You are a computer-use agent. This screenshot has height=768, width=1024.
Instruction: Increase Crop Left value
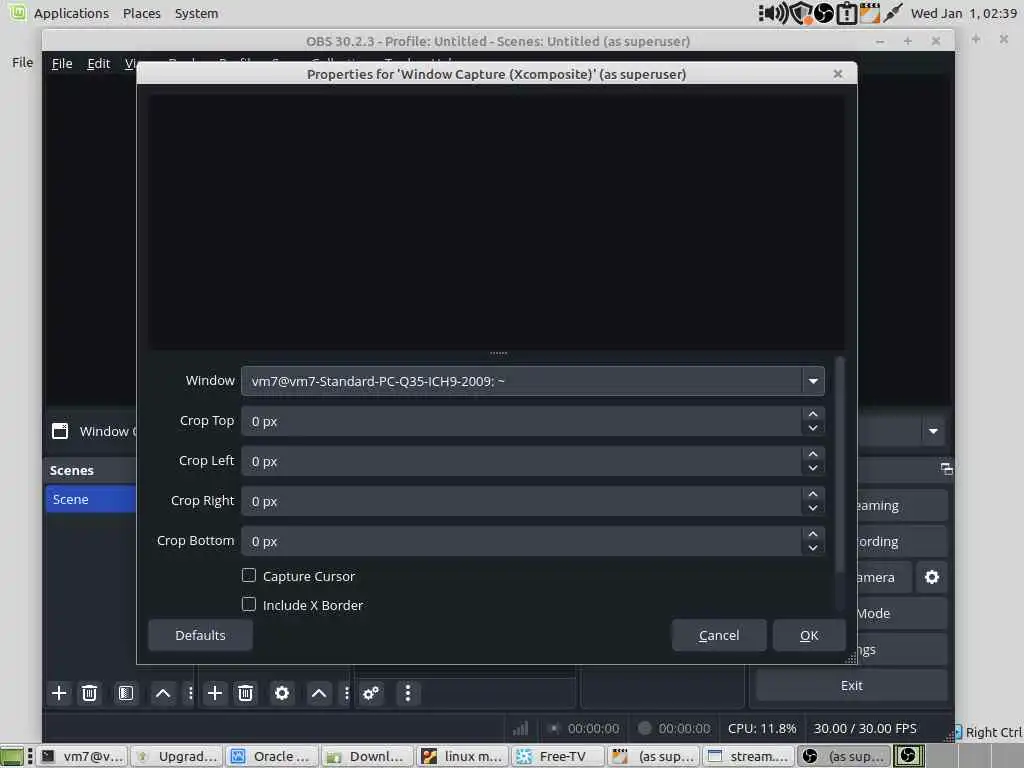coord(813,454)
